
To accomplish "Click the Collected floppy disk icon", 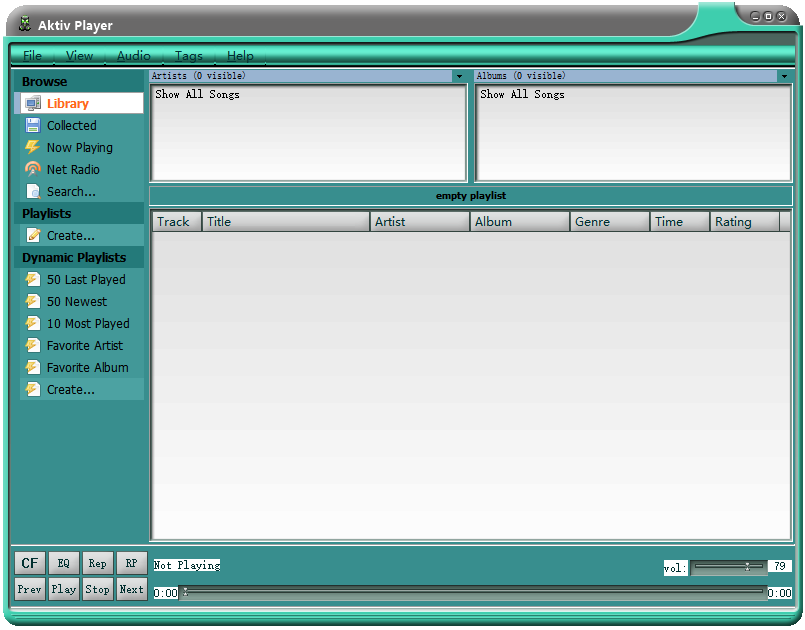I will pos(33,125).
